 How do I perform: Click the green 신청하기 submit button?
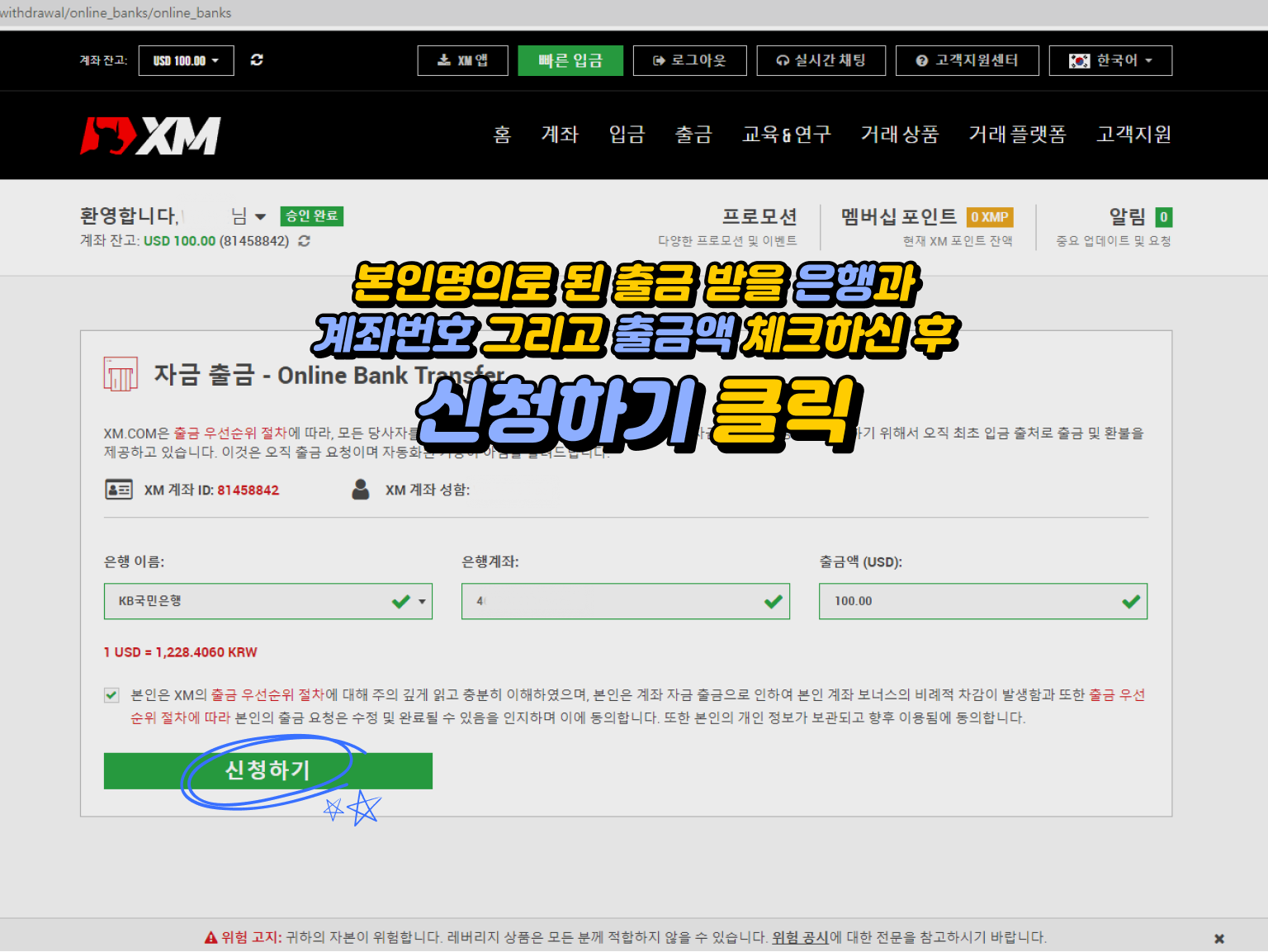267,770
